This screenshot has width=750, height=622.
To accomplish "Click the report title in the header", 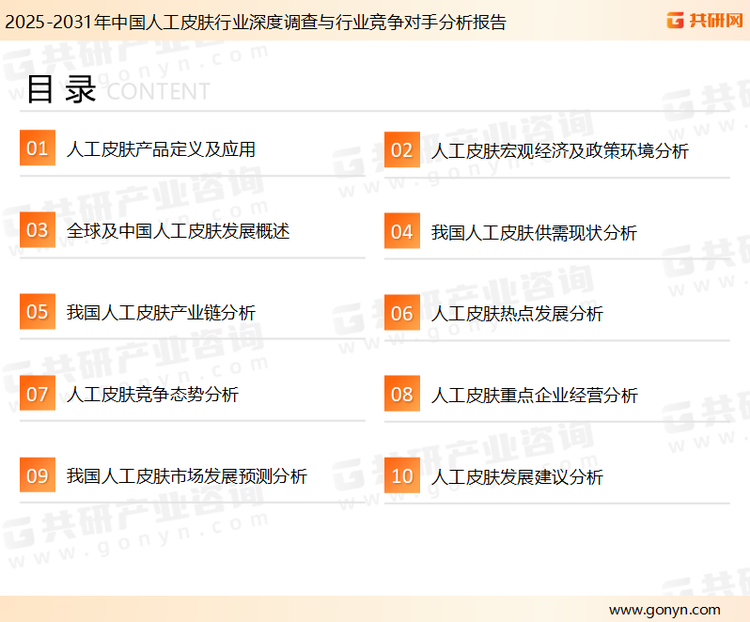I will (x=254, y=21).
